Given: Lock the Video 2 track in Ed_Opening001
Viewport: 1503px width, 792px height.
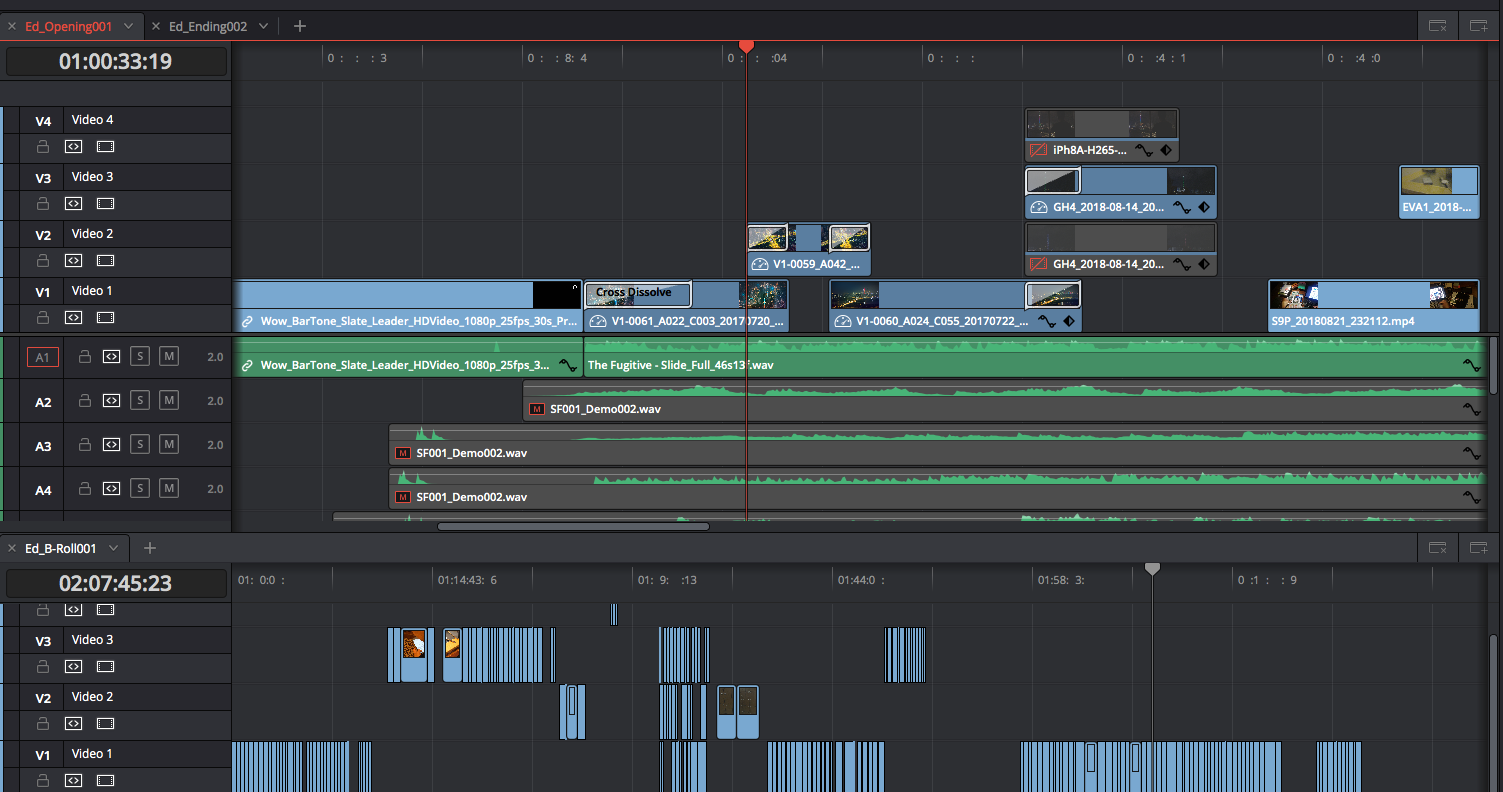Looking at the screenshot, I should [x=43, y=261].
